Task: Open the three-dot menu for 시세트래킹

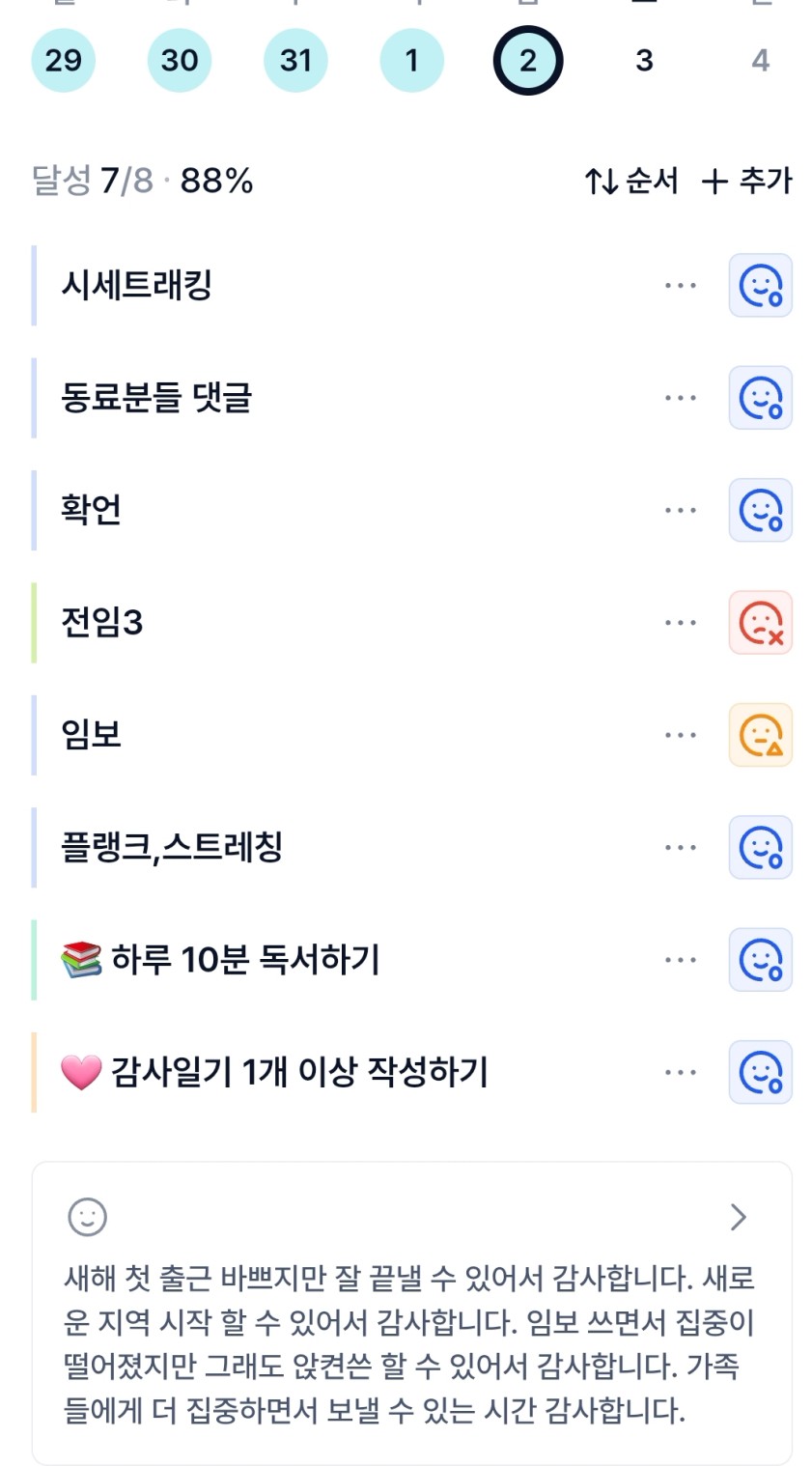Action: click(680, 286)
